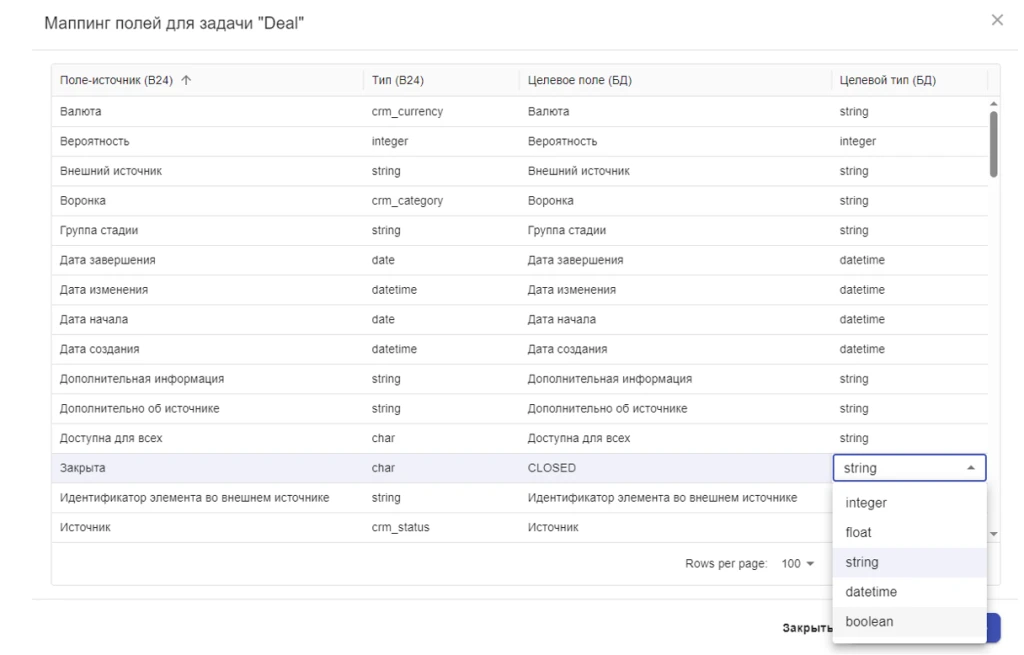Collapse the target type dropdown for Закрыта
Image resolution: width=1024 pixels, height=655 pixels.
(970, 468)
